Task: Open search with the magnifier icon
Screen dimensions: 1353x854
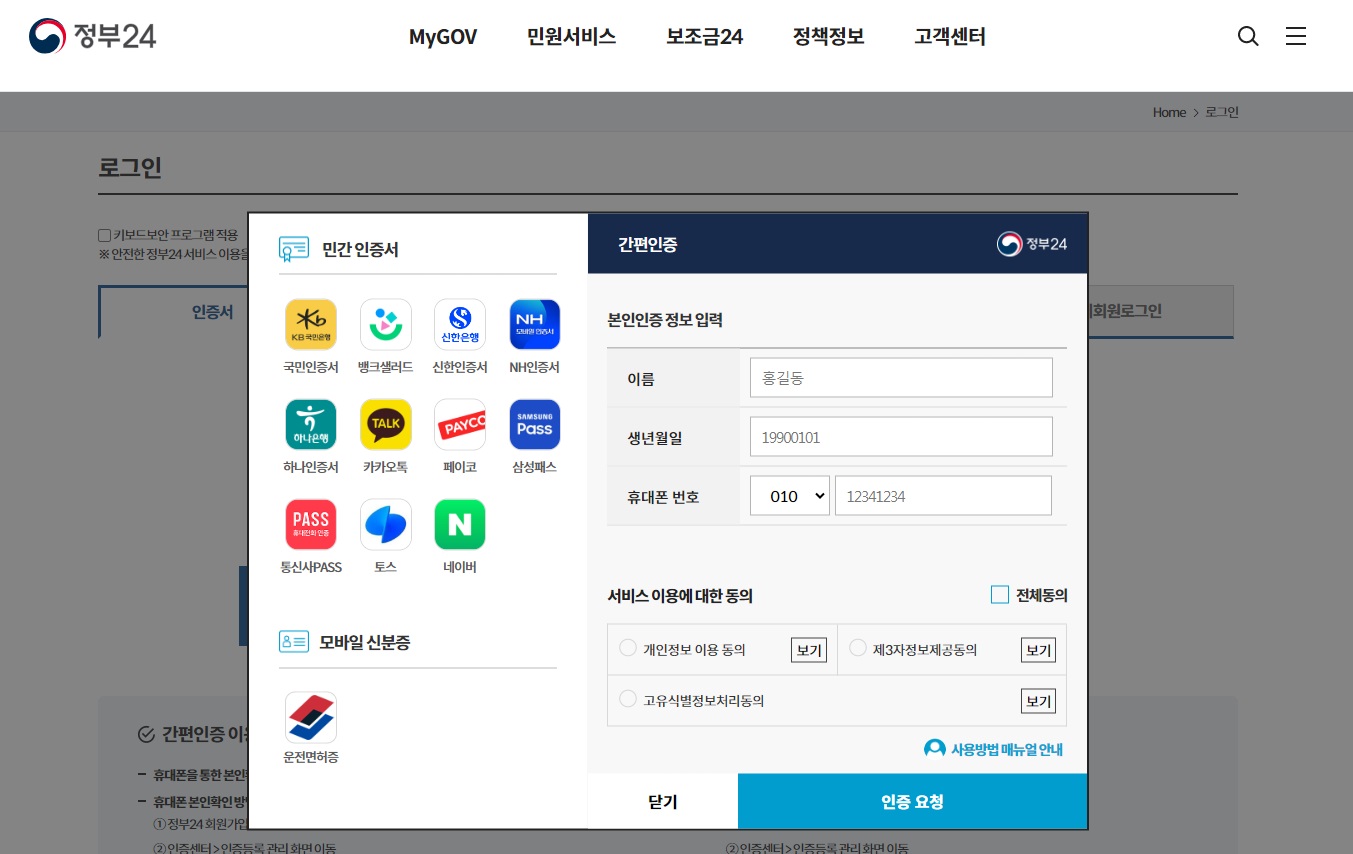Action: [1248, 37]
